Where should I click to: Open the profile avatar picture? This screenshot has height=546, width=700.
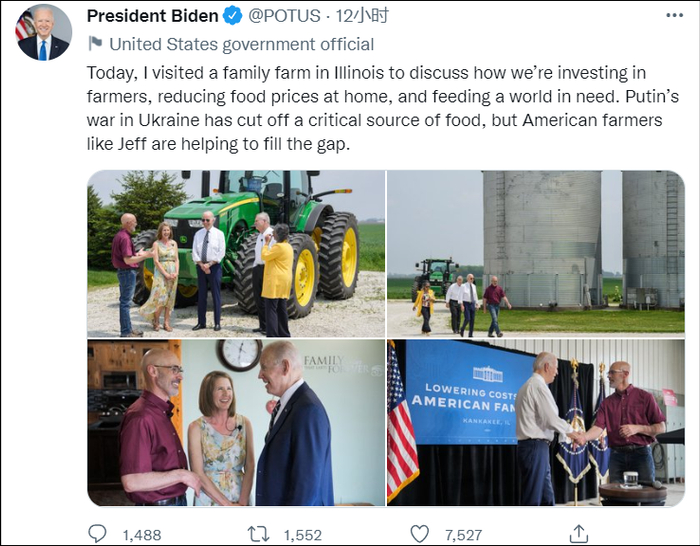(x=44, y=32)
